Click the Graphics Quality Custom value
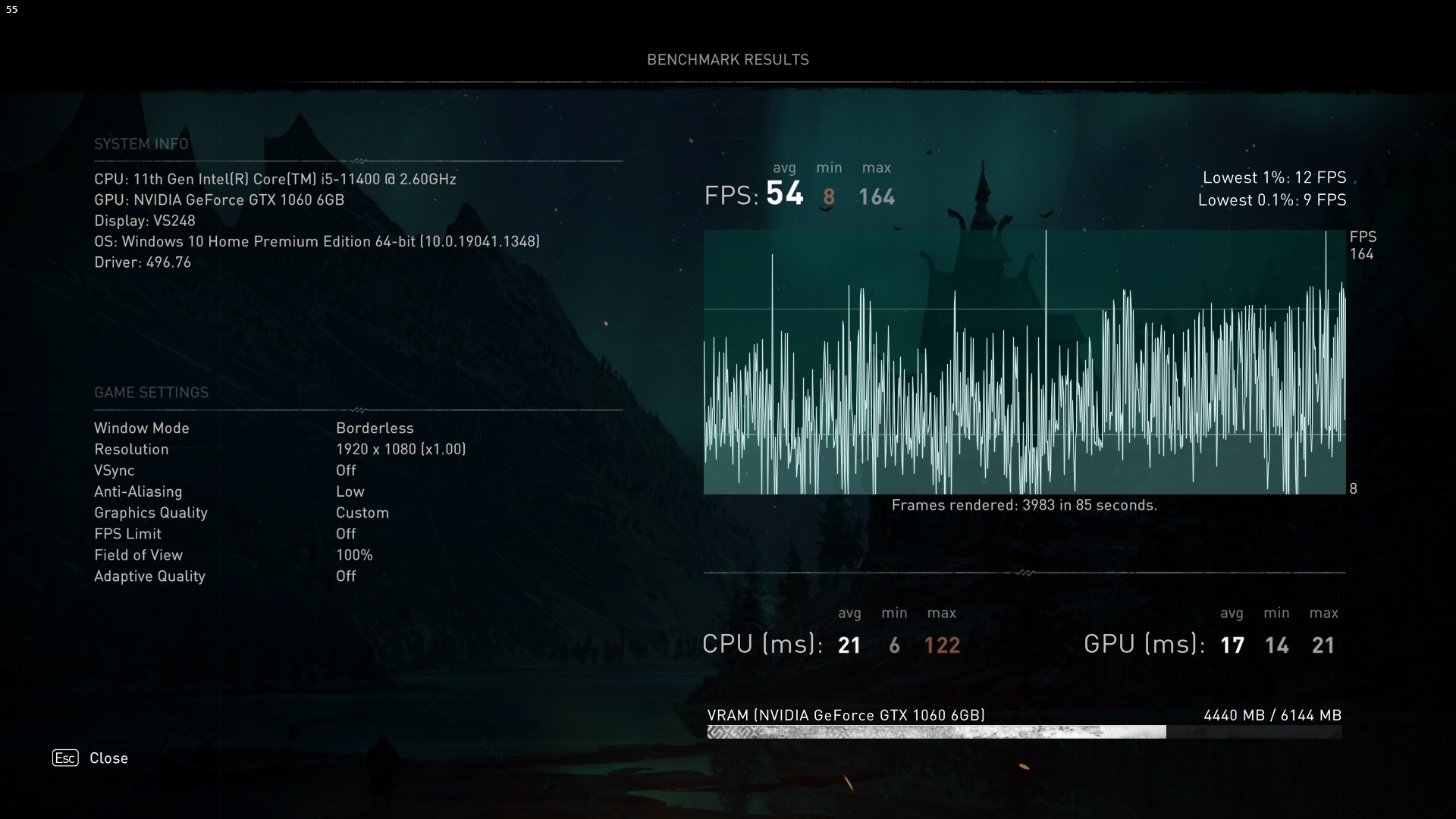This screenshot has height=819, width=1456. pos(362,513)
